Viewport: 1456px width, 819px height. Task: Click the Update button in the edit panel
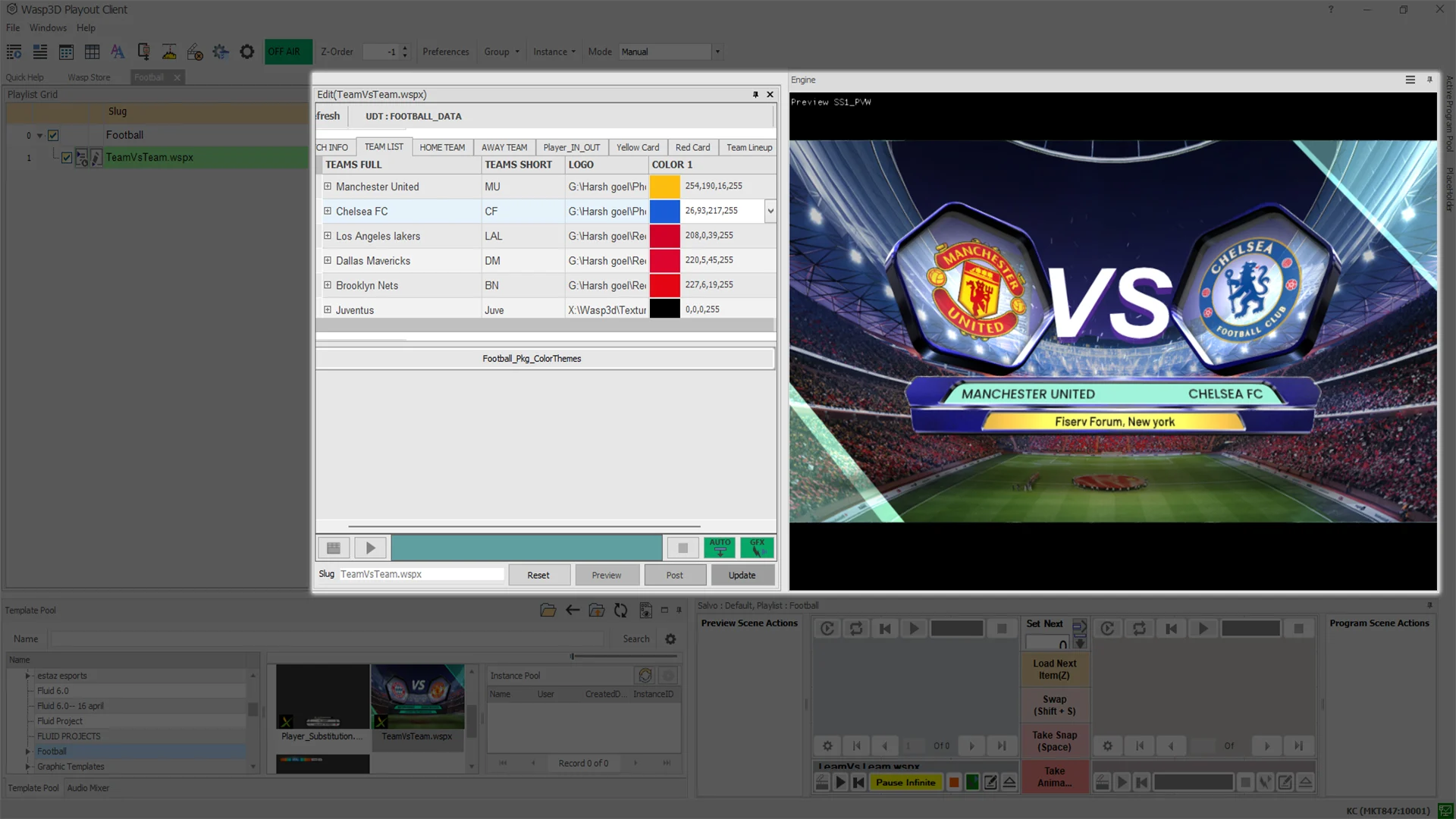point(742,575)
